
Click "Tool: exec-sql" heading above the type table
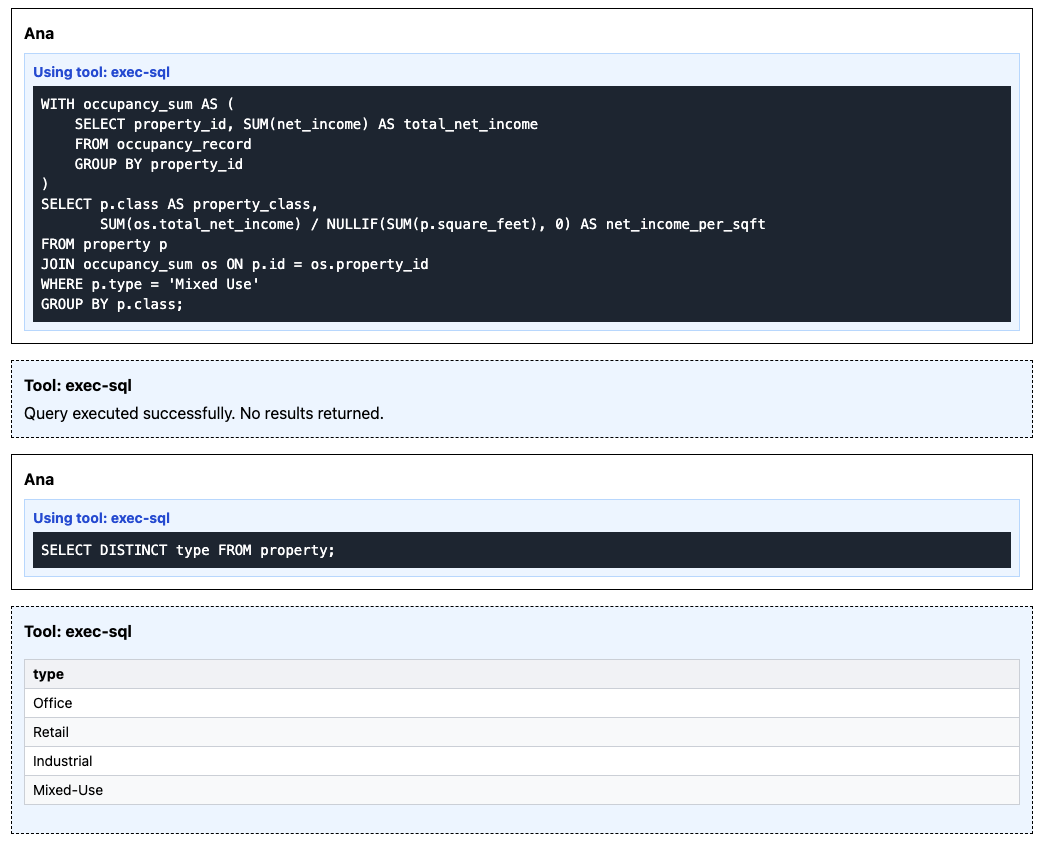pos(78,631)
